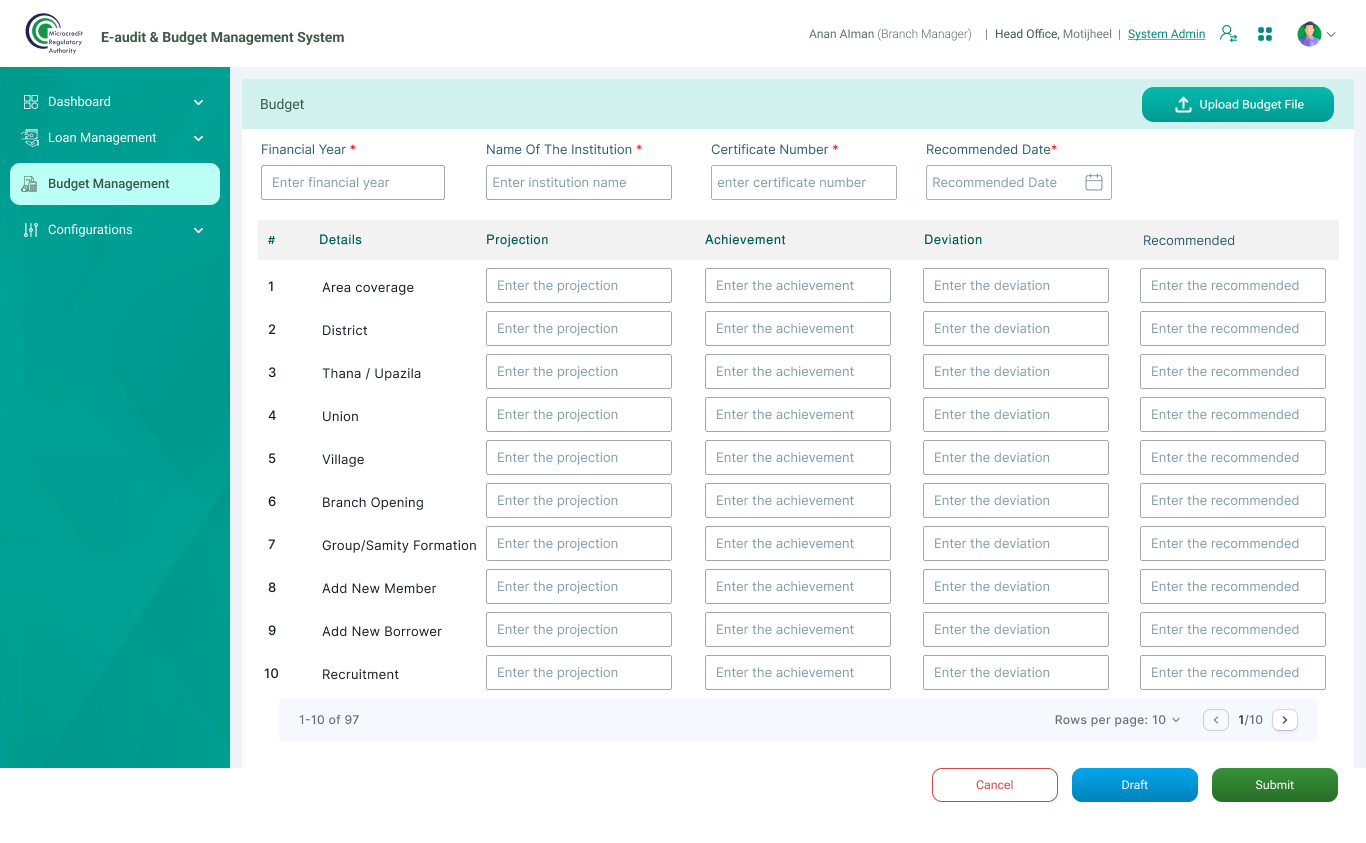Click the Budget Management sidebar icon
This screenshot has height=843, width=1366.
pyautogui.click(x=30, y=184)
